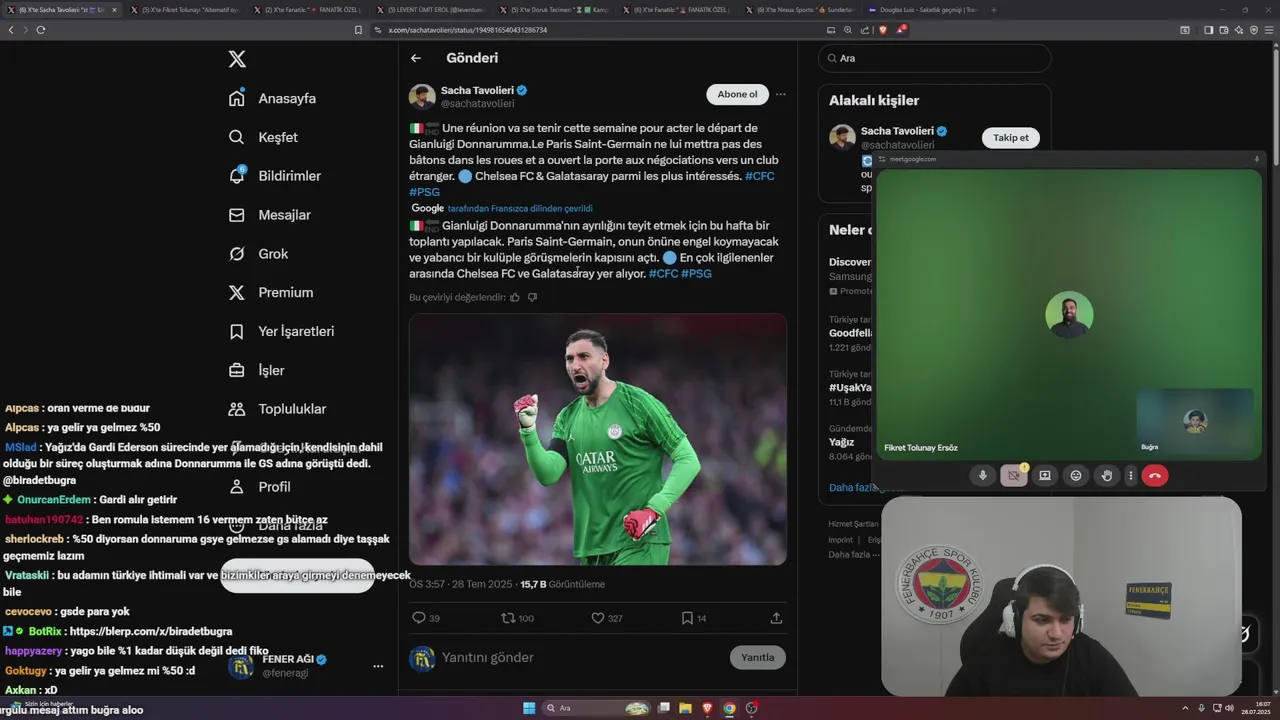Rate the translation thumbs down
Image resolution: width=1280 pixels, height=720 pixels.
532,297
